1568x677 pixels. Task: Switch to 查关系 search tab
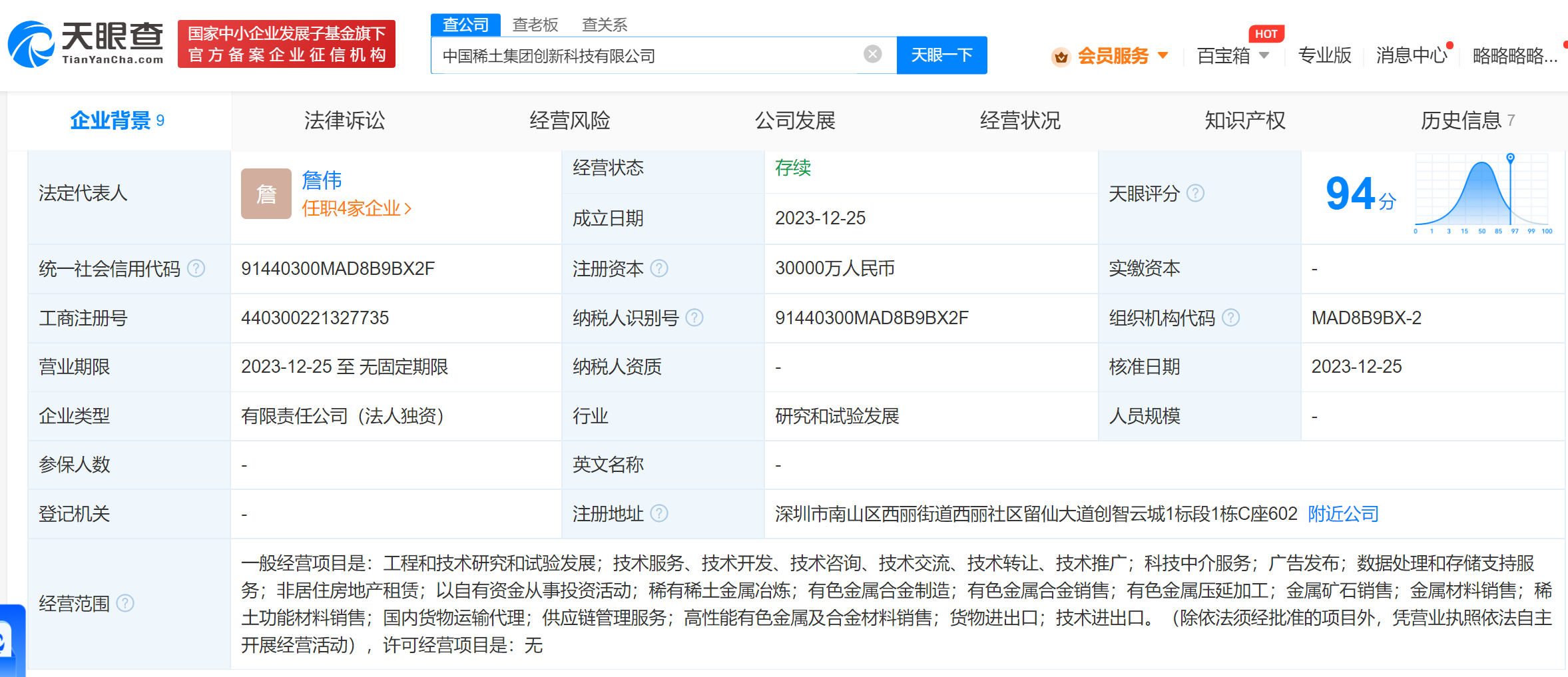coord(605,25)
